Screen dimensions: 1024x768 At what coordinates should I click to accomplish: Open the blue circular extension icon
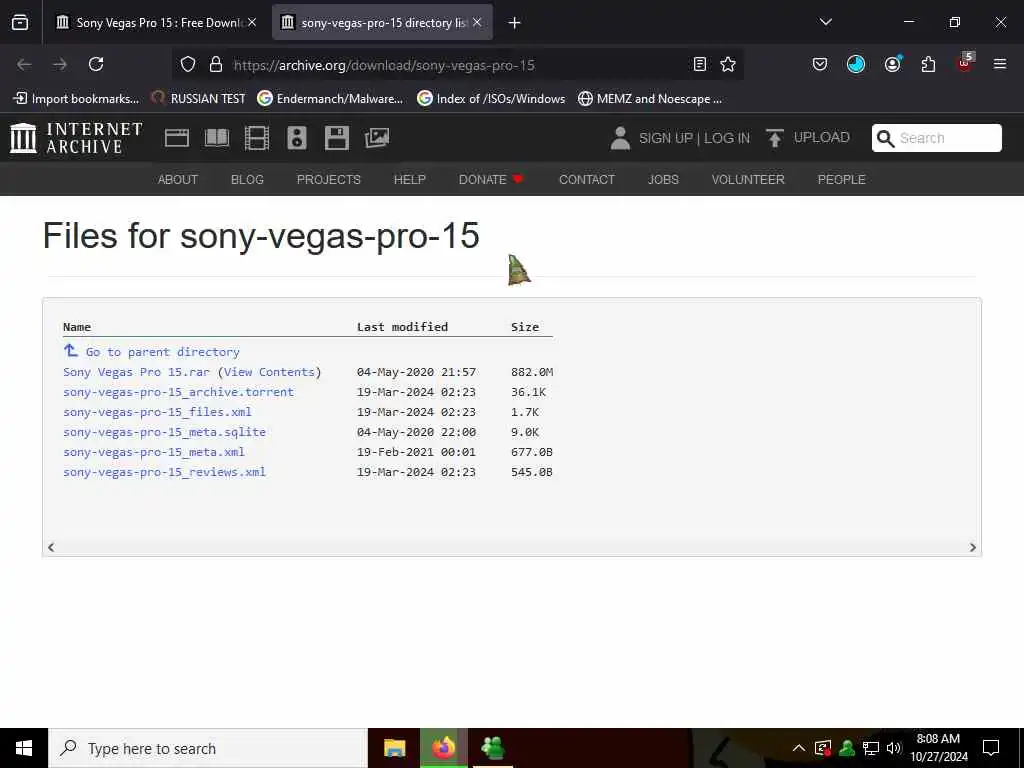point(856,64)
